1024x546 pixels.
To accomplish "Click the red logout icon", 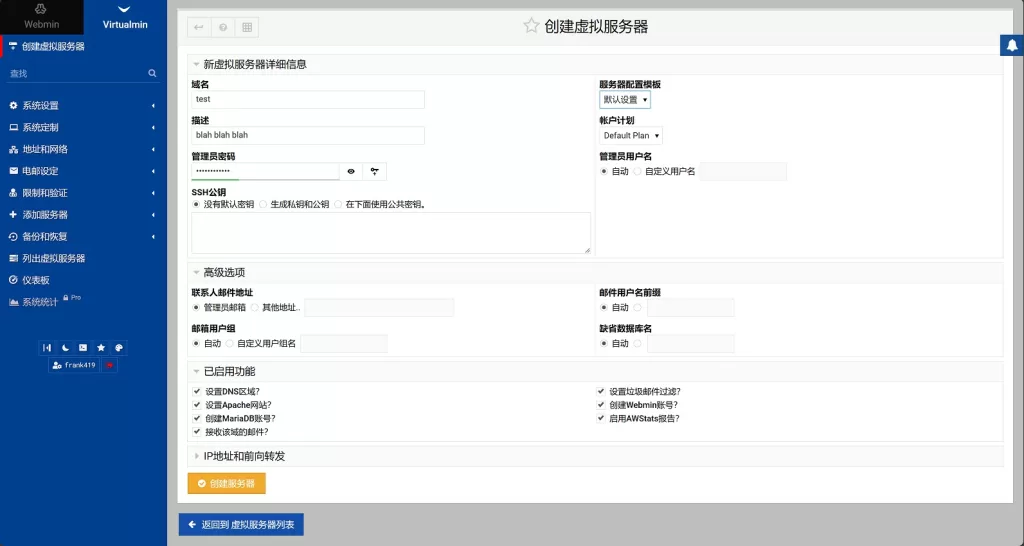I will tap(110, 366).
